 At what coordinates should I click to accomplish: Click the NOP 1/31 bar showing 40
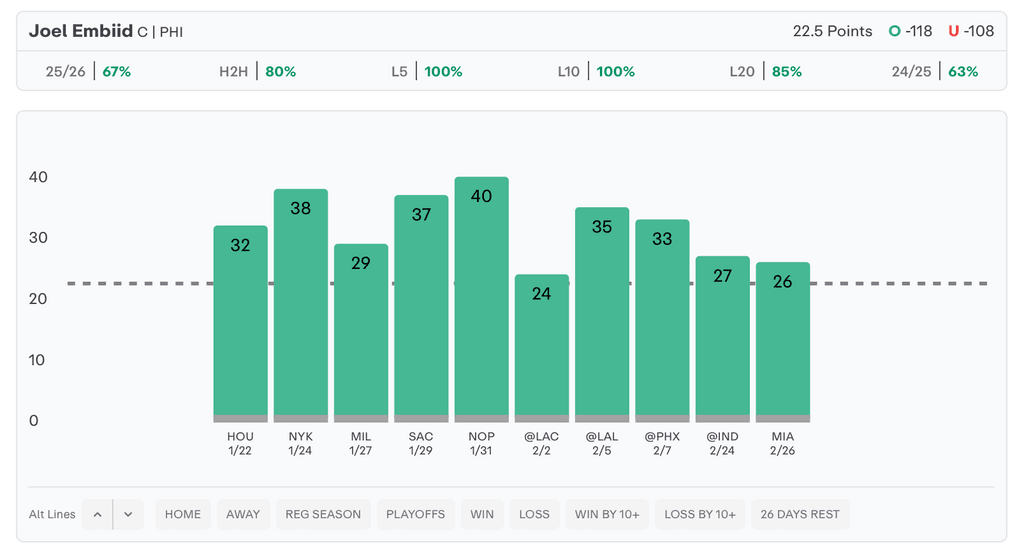click(481, 300)
